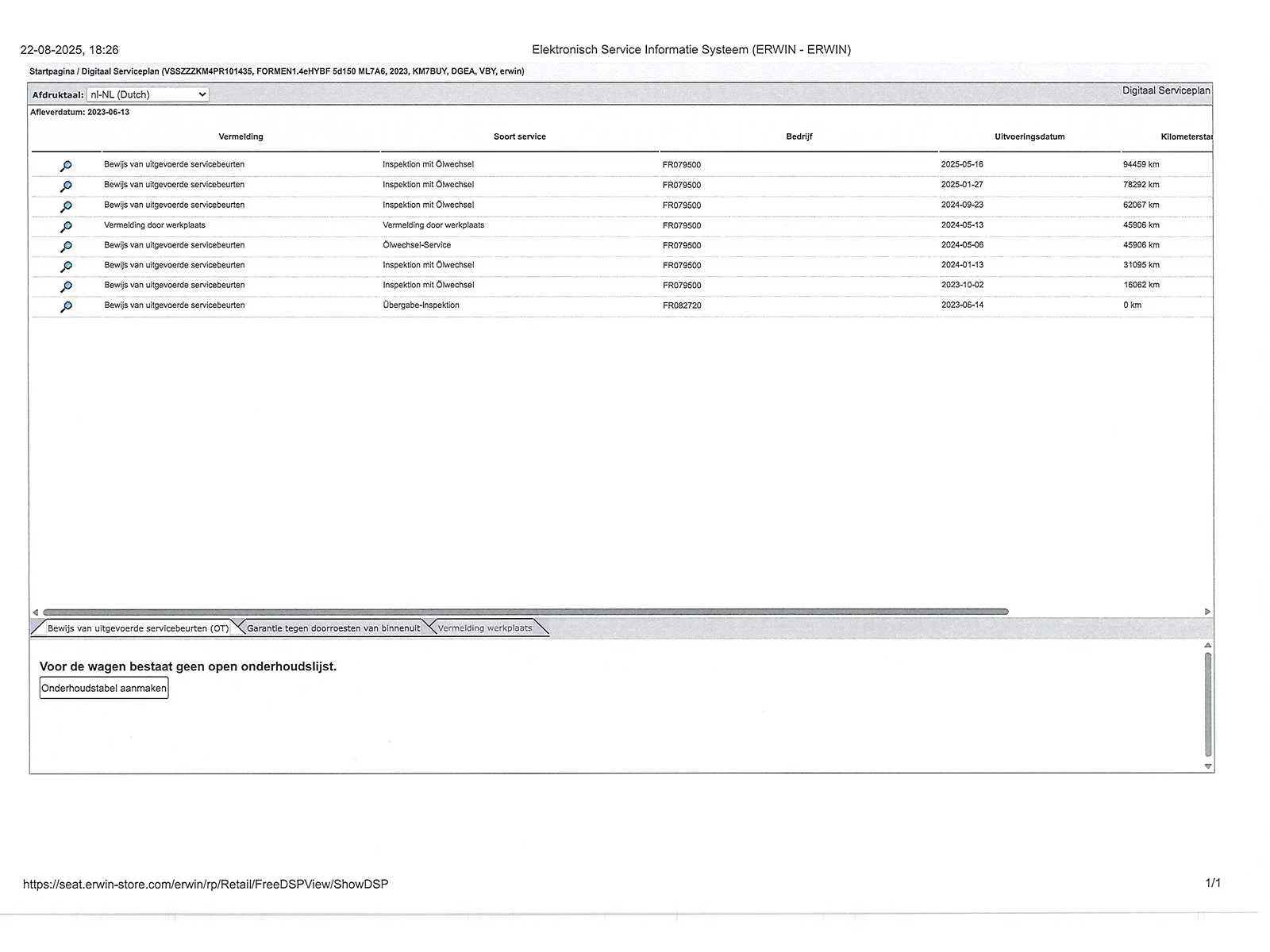Click magnifier icon for 78292 km entry
Screen dimensions: 1270x952
coord(66,186)
